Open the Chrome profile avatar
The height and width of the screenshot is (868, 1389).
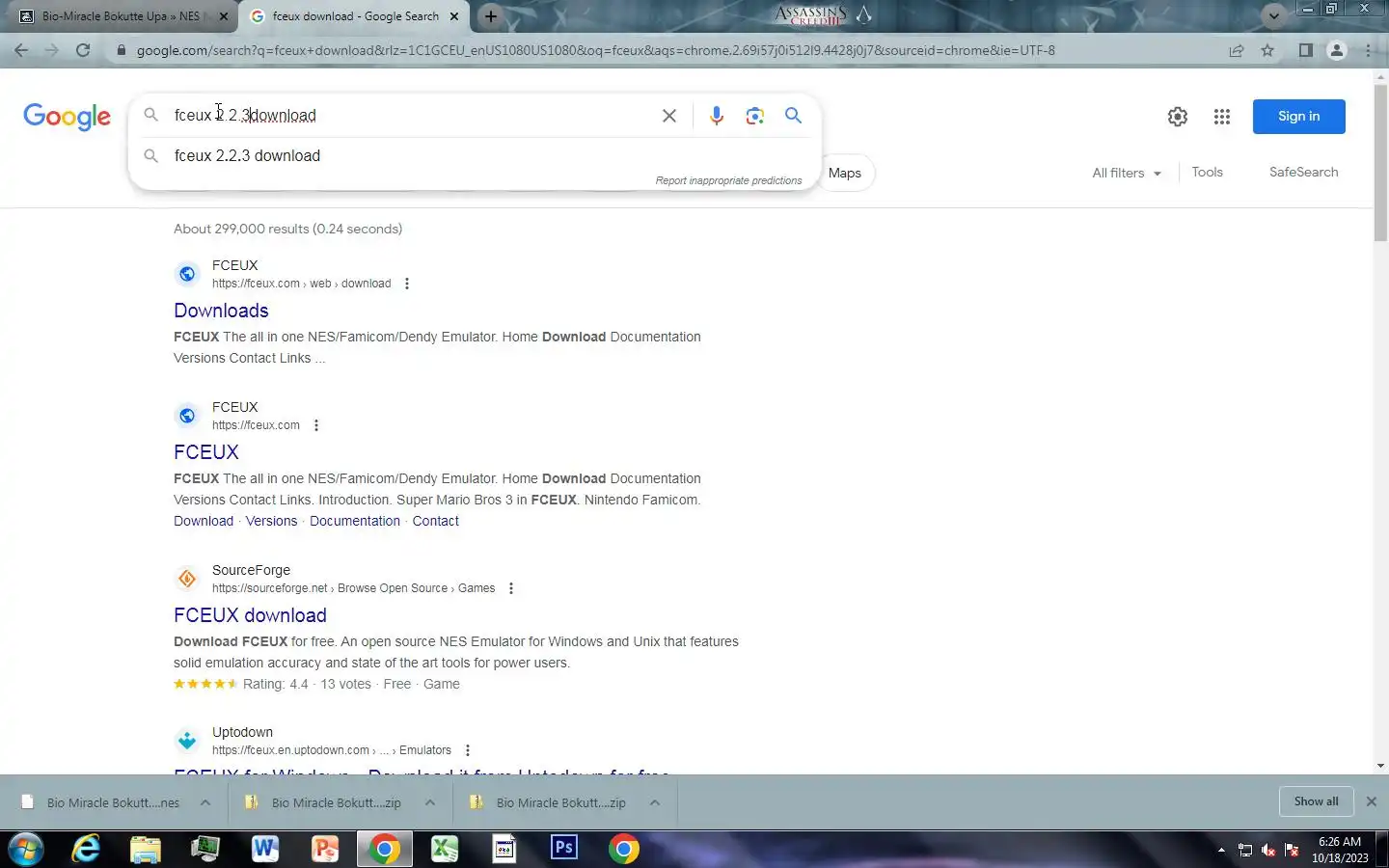1337,50
